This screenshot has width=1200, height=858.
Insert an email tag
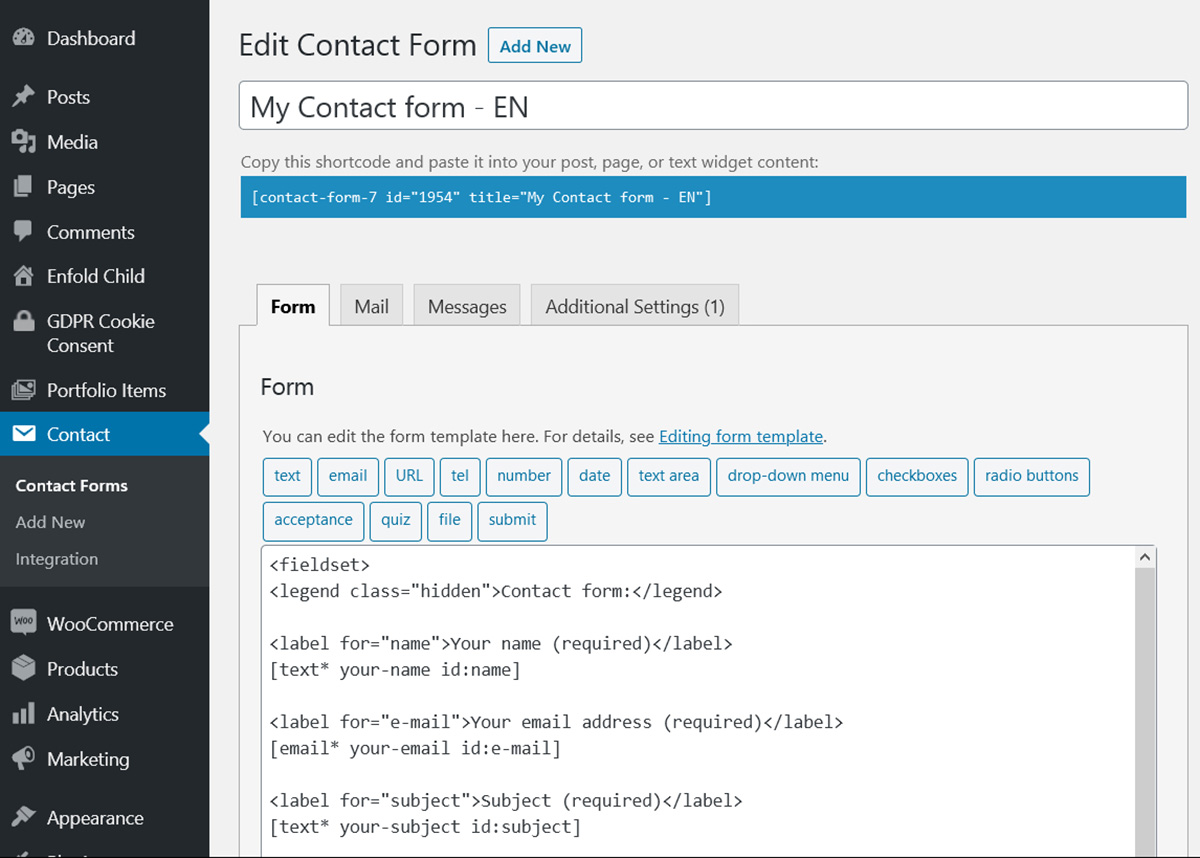[x=348, y=476]
